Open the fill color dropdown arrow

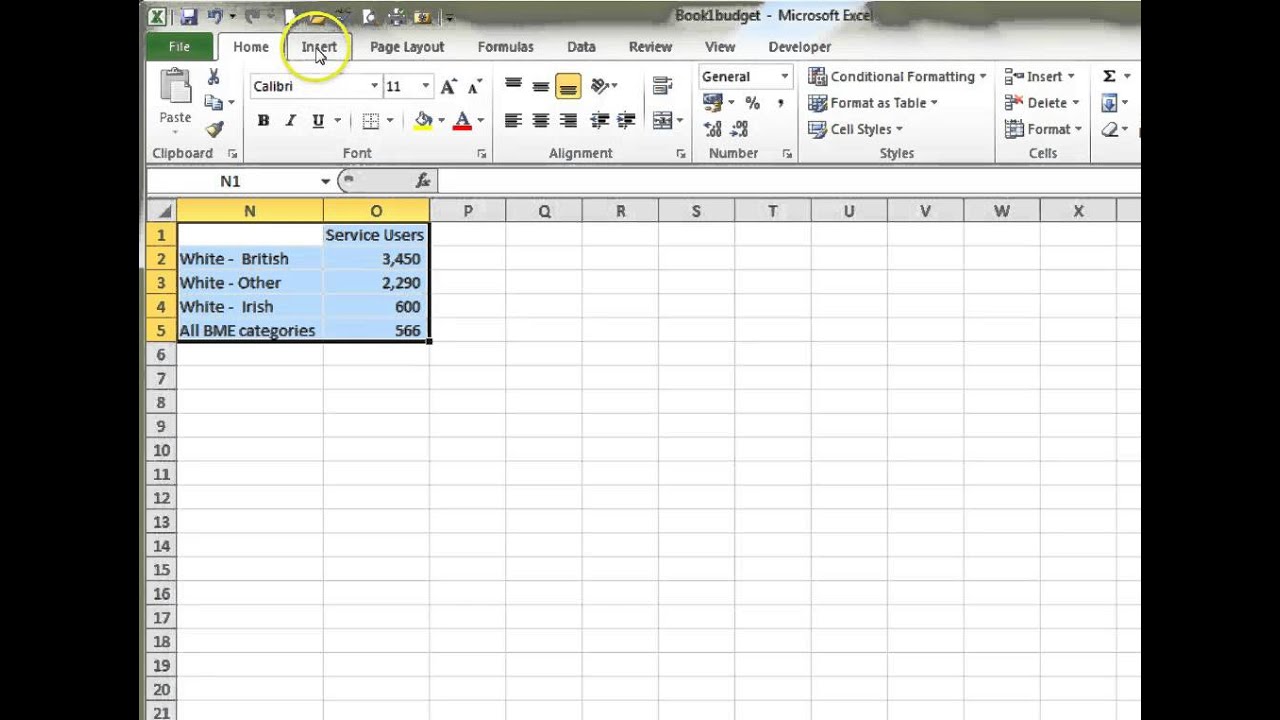(441, 121)
